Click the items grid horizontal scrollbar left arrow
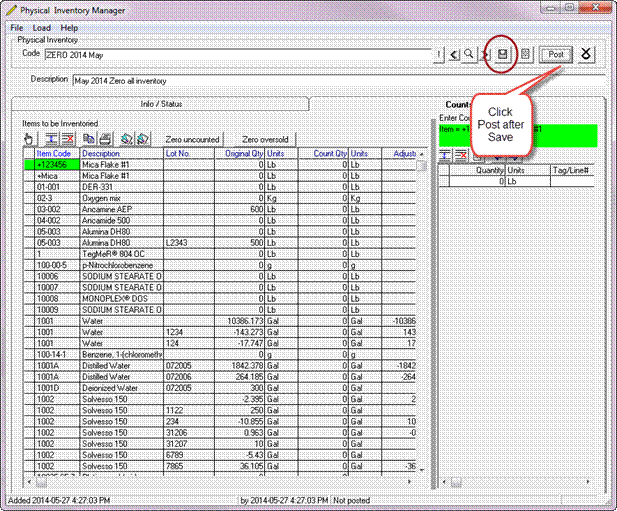The image size is (617, 511). click(x=29, y=481)
